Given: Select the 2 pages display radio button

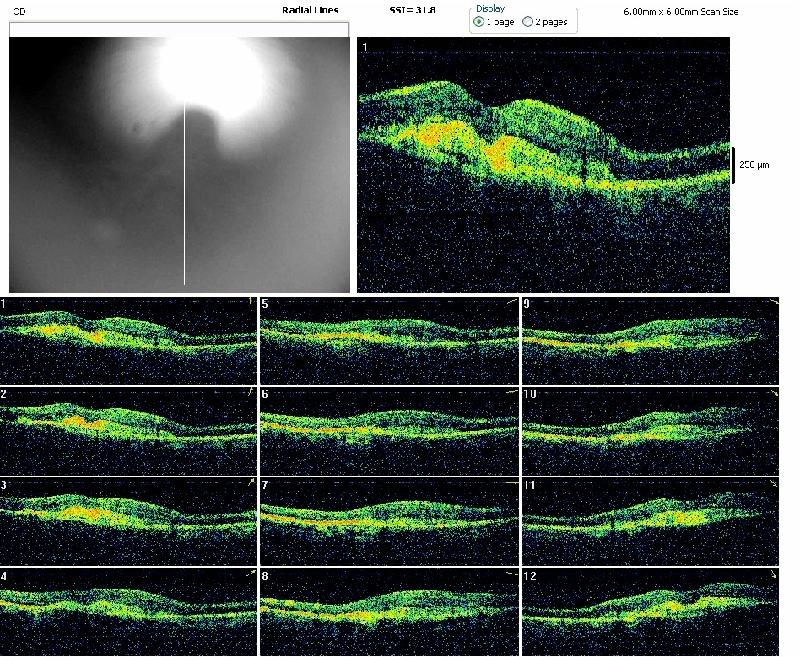Looking at the screenshot, I should coord(528,21).
